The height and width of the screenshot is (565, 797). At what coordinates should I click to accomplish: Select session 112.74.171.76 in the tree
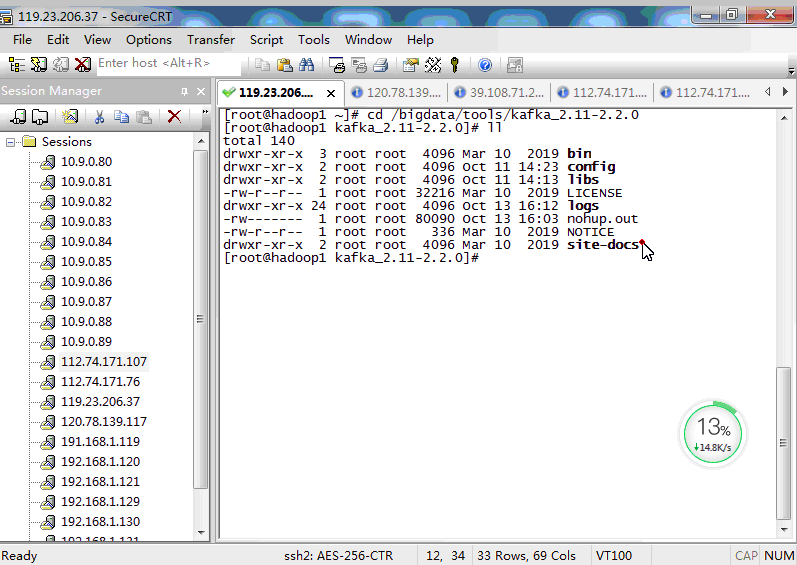click(100, 382)
